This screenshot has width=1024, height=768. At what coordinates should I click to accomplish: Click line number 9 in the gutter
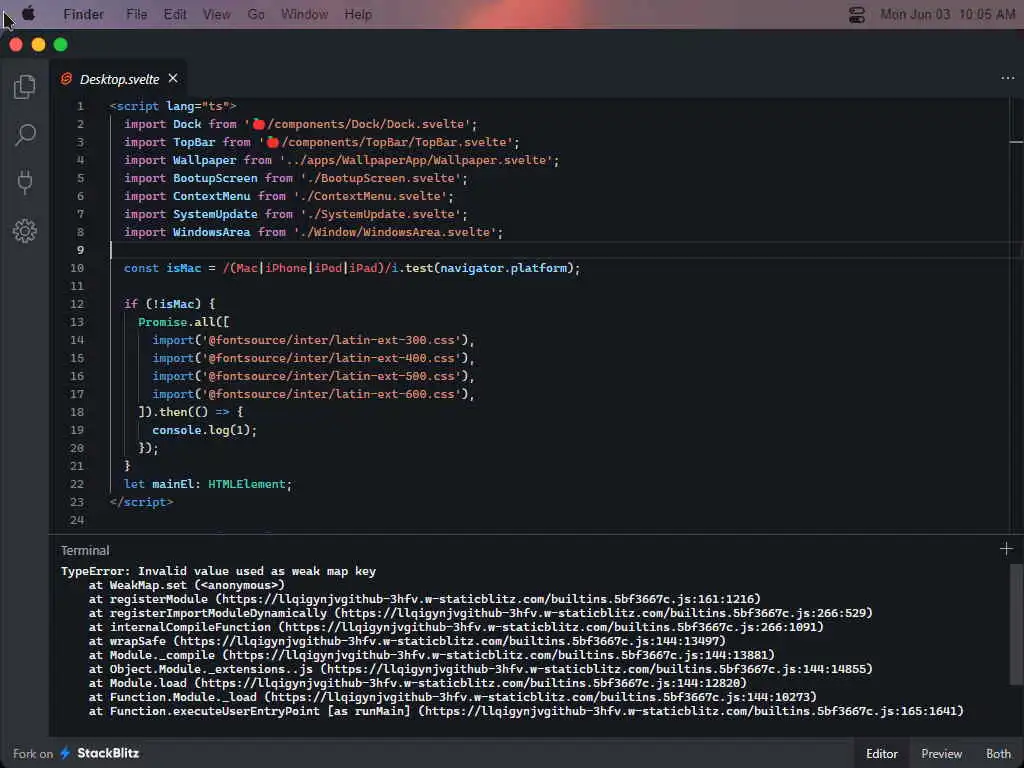click(80, 250)
